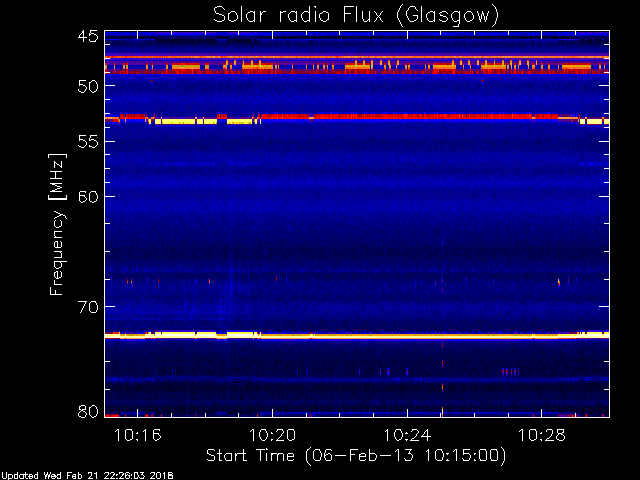Click the 10:16 time tick label

click(x=138, y=435)
